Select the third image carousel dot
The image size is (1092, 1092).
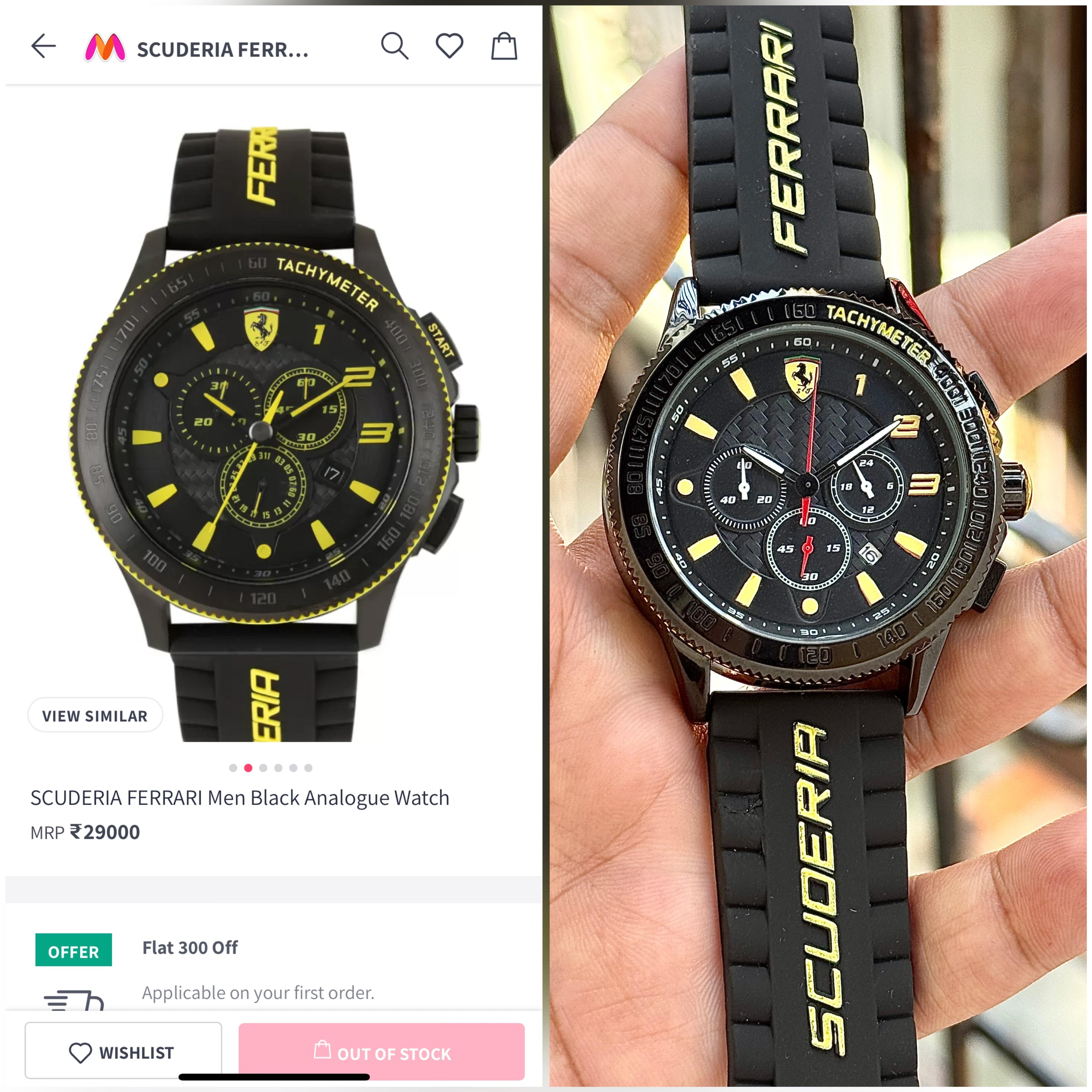click(x=263, y=768)
